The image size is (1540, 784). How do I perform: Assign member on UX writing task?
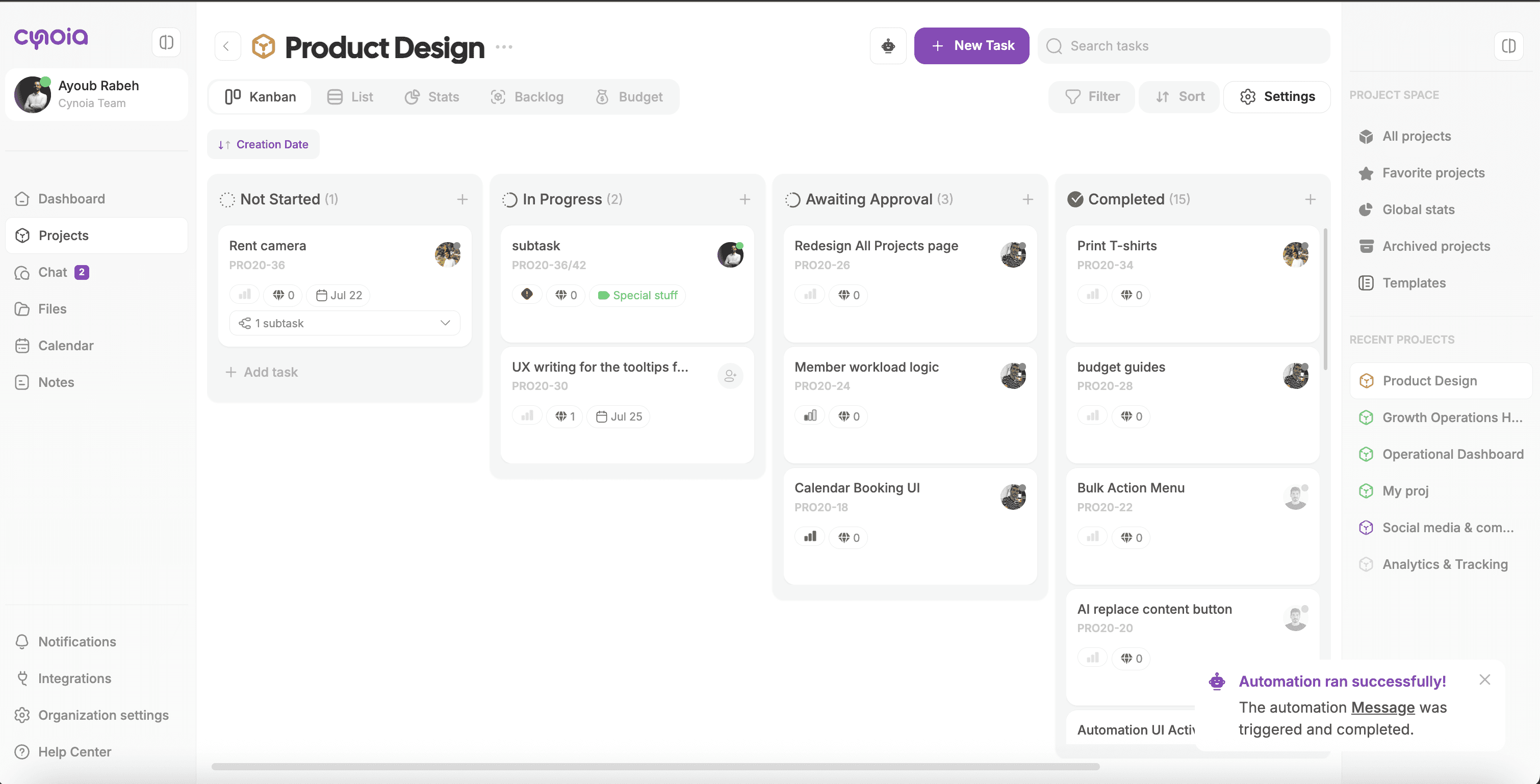730,376
